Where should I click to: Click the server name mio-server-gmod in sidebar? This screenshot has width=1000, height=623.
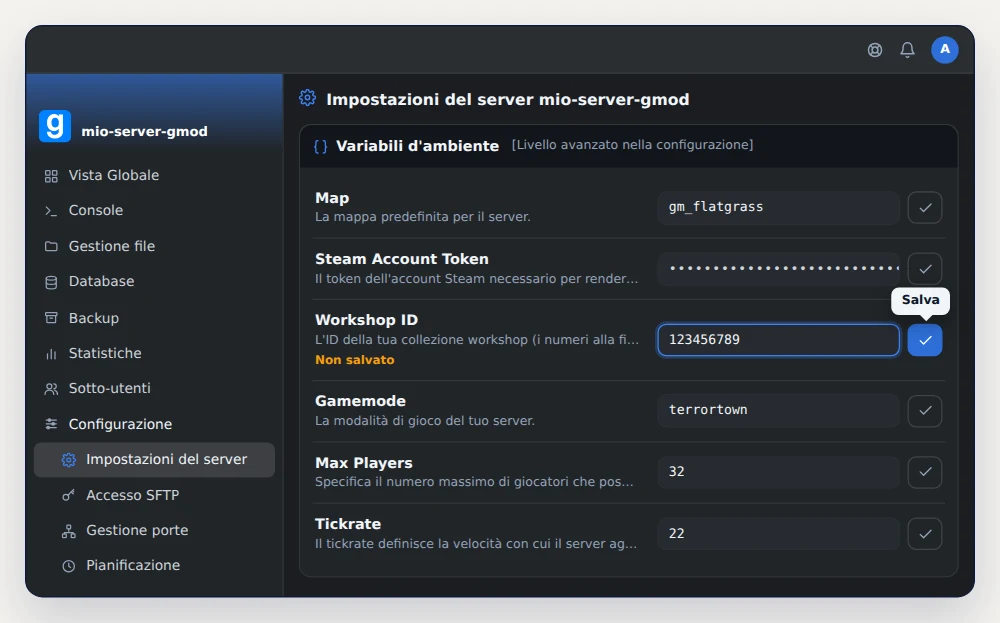pyautogui.click(x=144, y=131)
